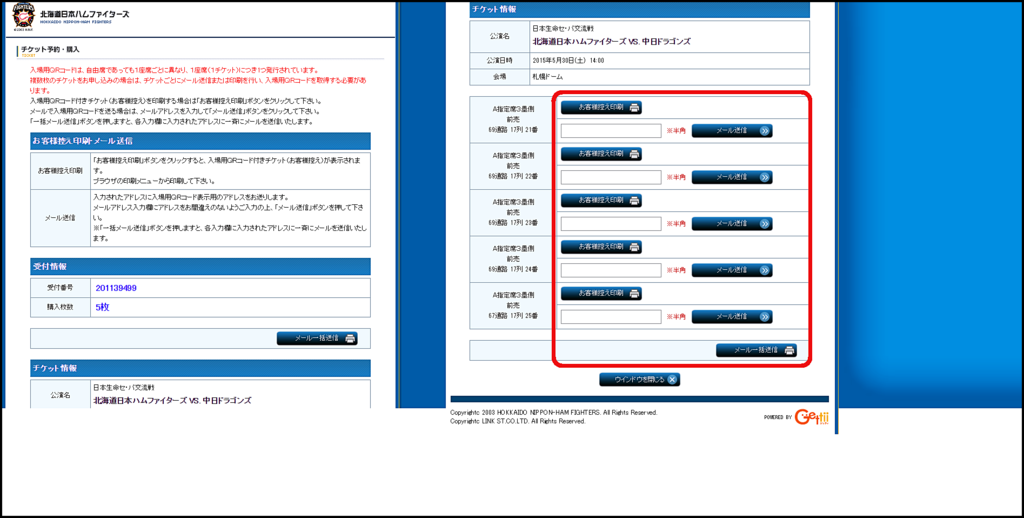
Task: Focus the email address field for seat 25番
Action: tap(611, 316)
